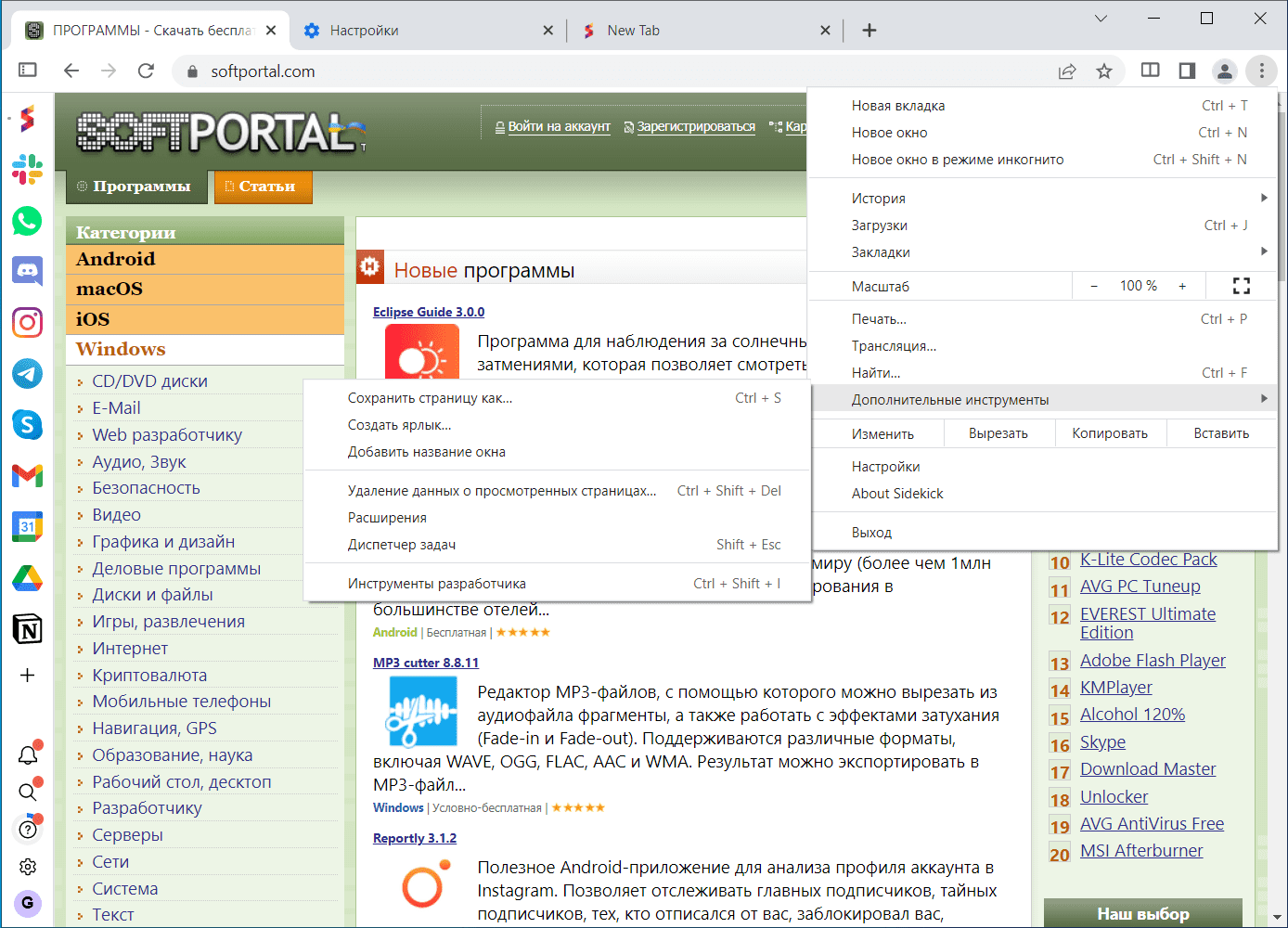This screenshot has width=1288, height=928.
Task: Select Найти... menu entry
Action: (x=1043, y=372)
